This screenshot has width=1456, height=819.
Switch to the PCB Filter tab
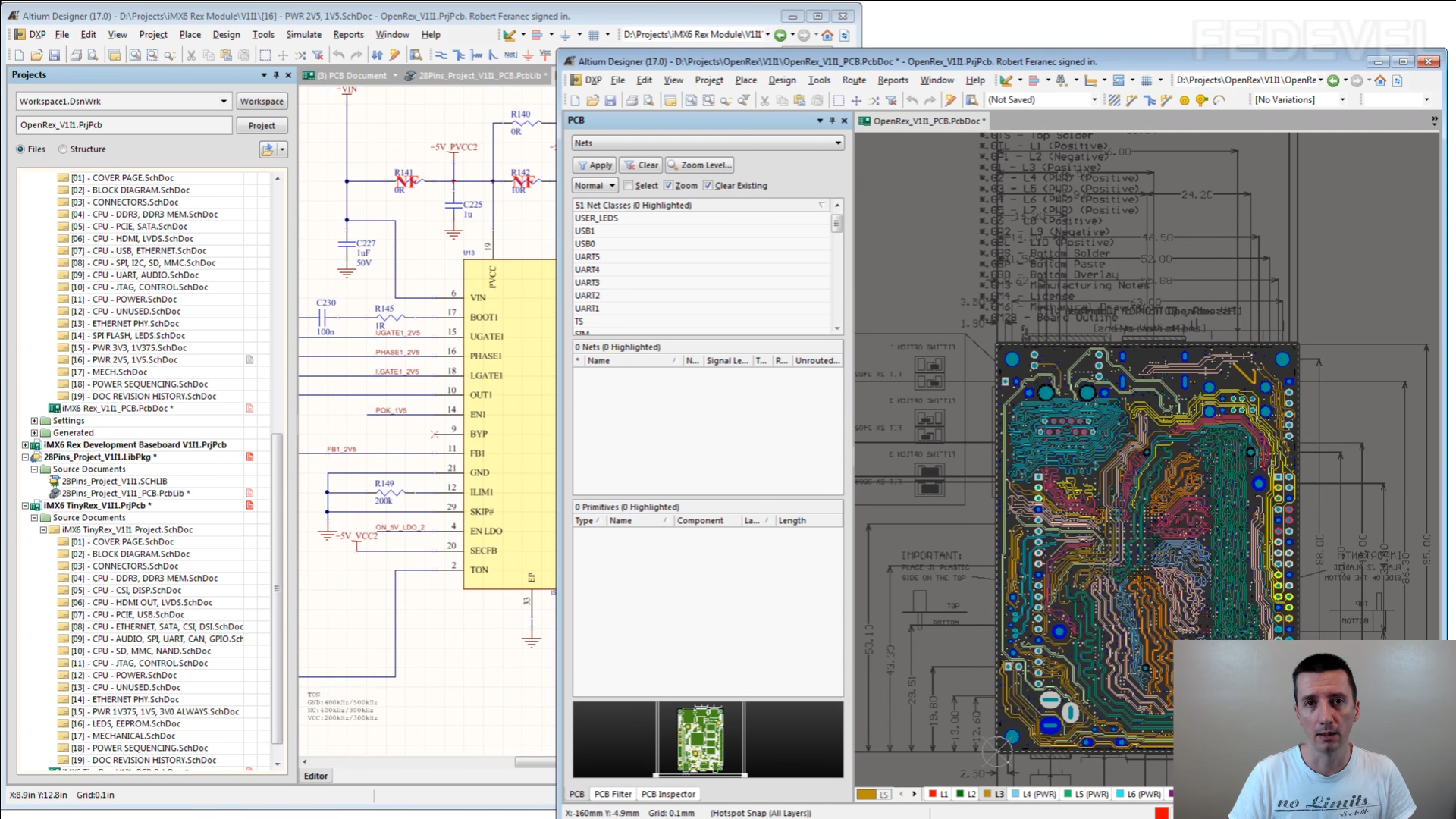point(613,794)
